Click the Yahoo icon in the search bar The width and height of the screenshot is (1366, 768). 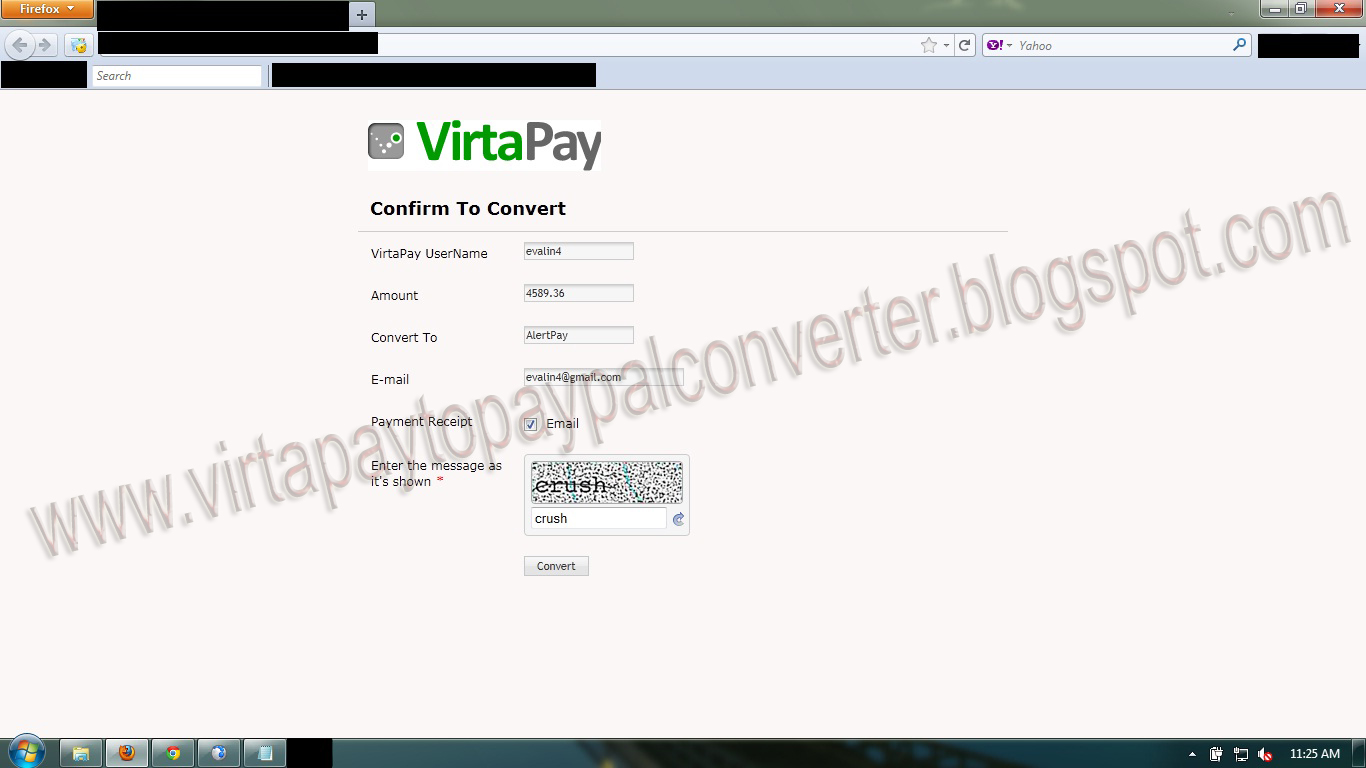995,44
